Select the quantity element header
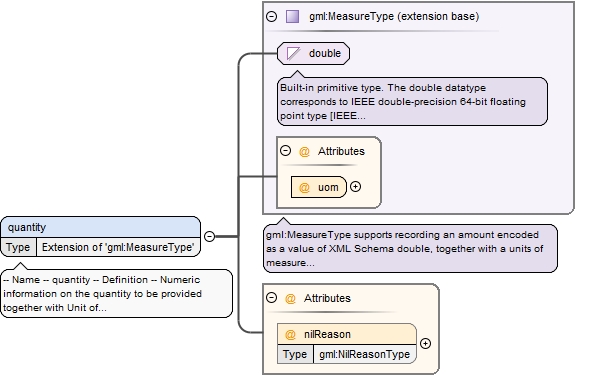592x376 pixels. point(100,227)
